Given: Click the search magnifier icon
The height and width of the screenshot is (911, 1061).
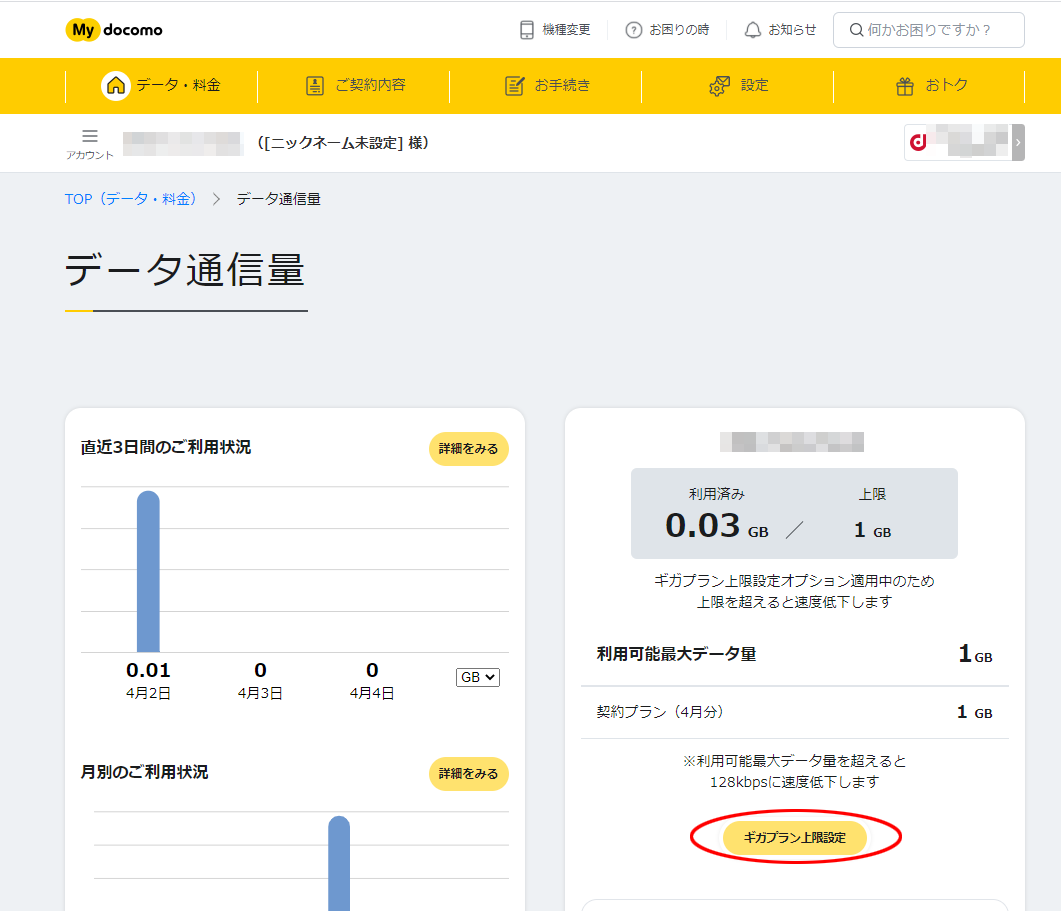Looking at the screenshot, I should [856, 30].
